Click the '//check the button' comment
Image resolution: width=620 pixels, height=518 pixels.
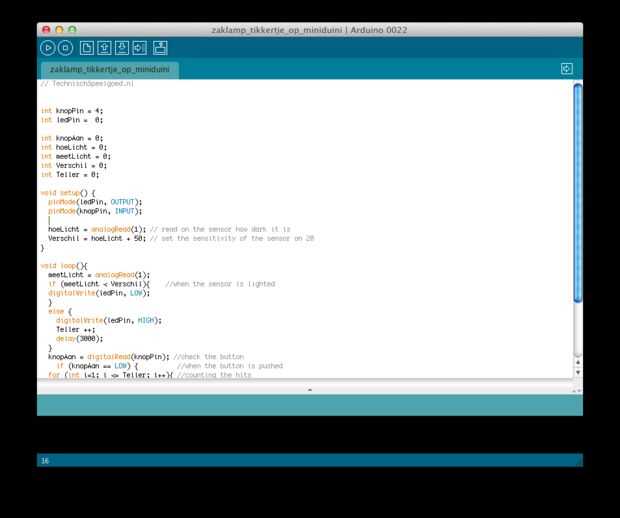pos(209,357)
